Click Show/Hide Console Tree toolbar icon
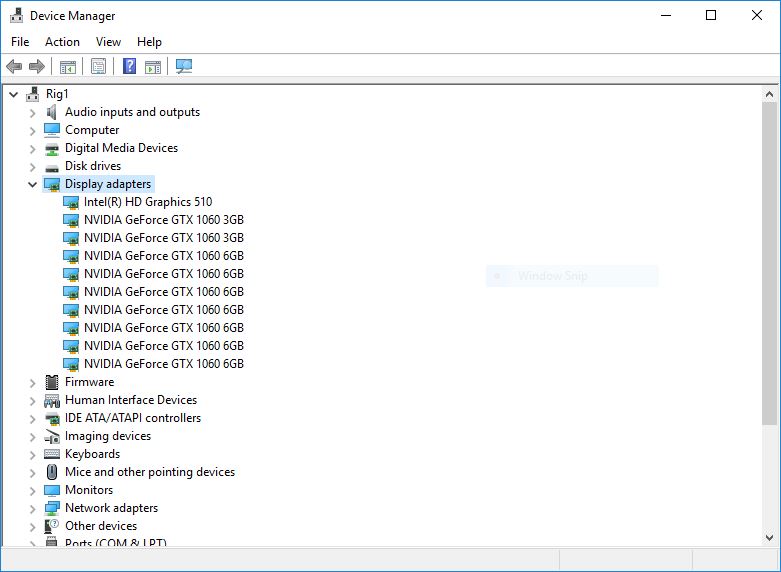This screenshot has height=572, width=781. 68,66
